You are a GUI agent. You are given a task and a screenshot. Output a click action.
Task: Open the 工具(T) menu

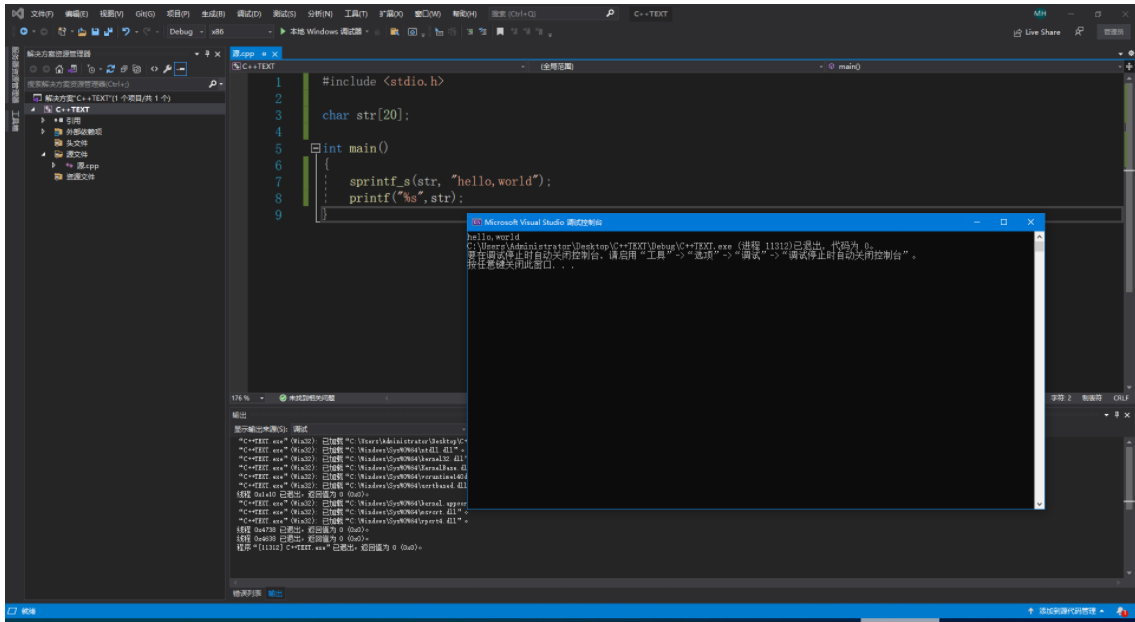click(x=355, y=14)
